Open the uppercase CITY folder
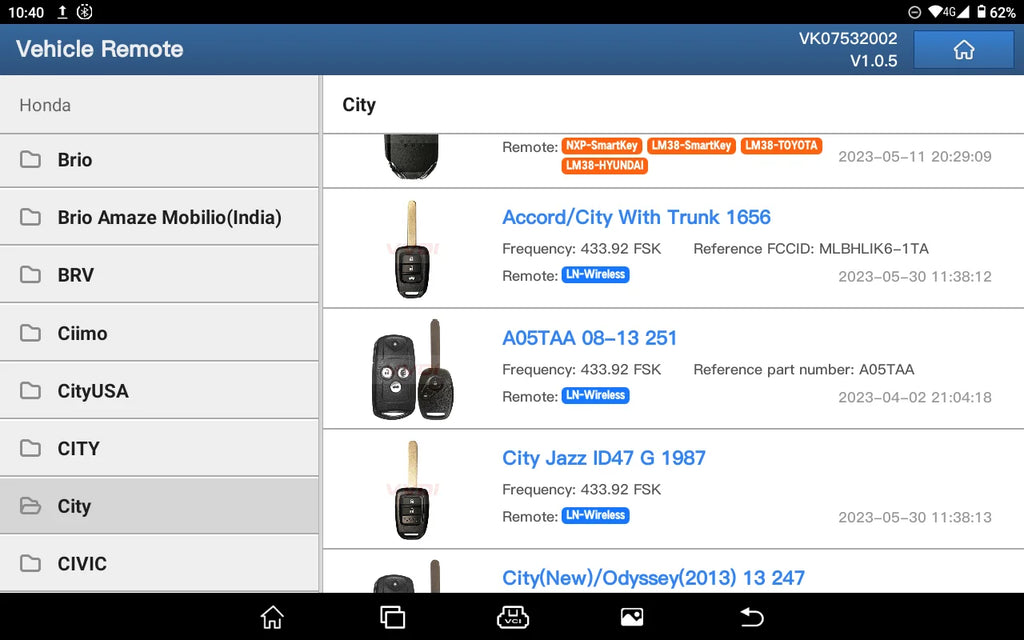 (x=159, y=449)
